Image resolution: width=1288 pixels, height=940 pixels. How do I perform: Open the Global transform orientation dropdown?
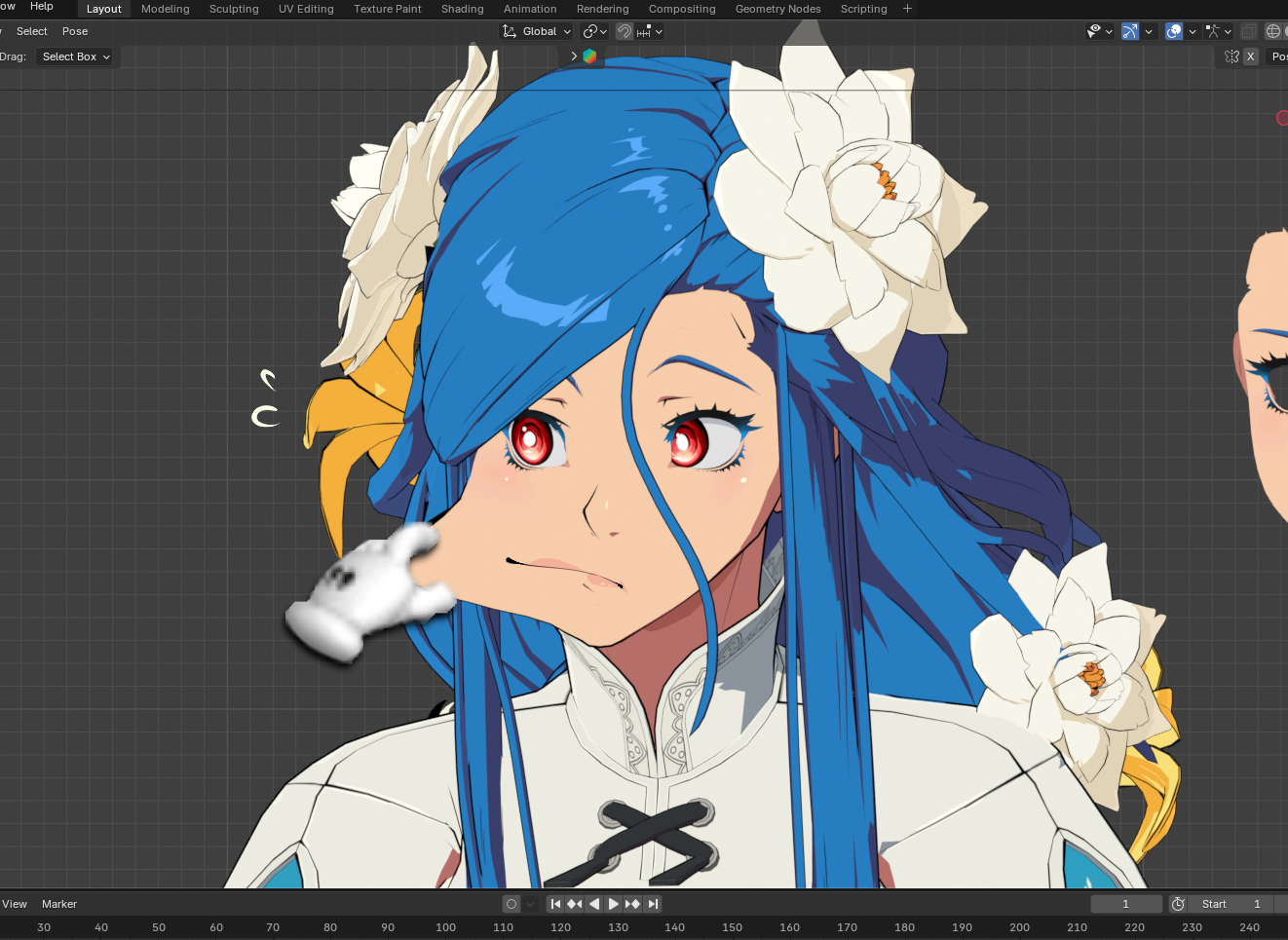[x=537, y=31]
